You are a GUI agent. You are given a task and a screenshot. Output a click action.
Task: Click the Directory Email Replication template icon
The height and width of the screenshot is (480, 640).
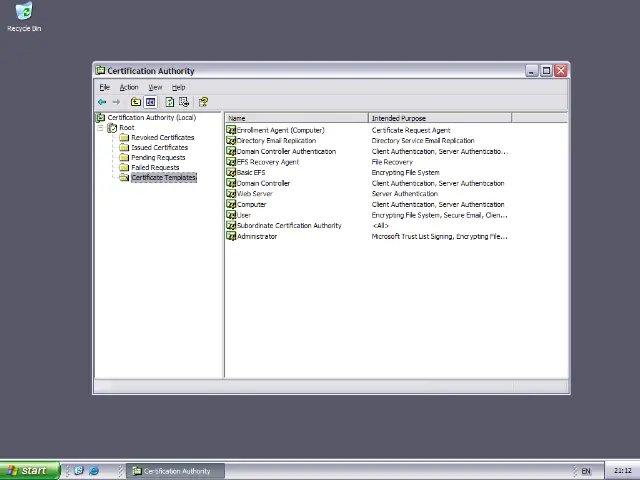231,140
